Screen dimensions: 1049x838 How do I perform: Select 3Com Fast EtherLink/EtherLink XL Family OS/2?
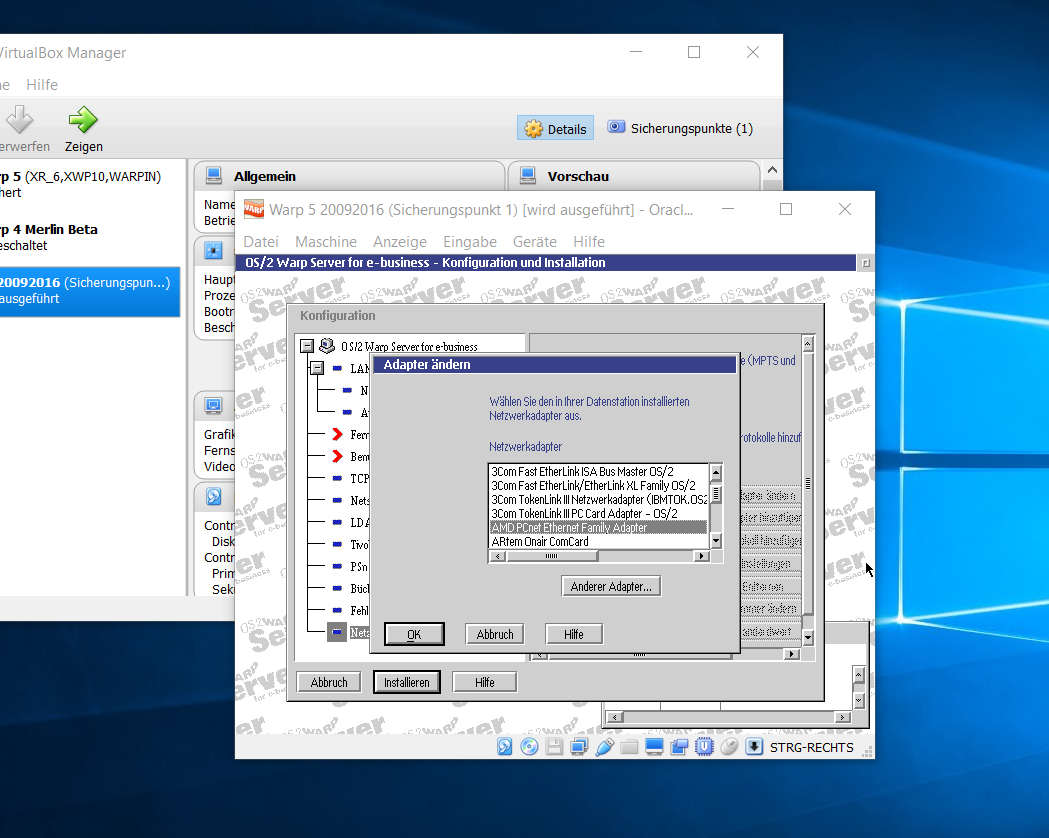point(599,486)
